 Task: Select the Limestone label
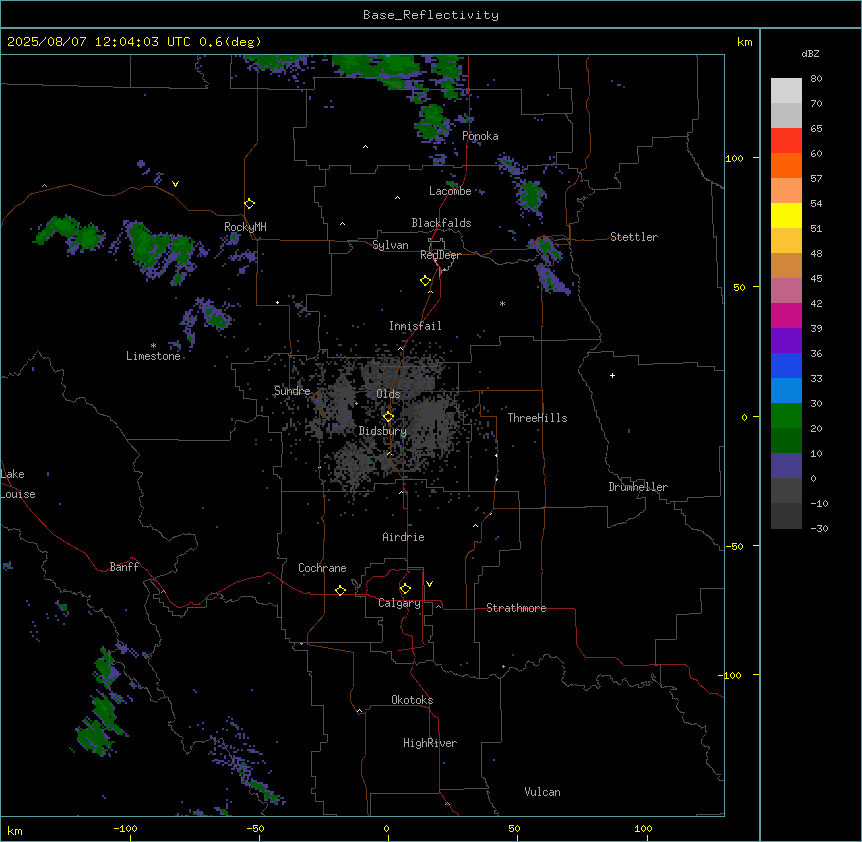pos(153,356)
